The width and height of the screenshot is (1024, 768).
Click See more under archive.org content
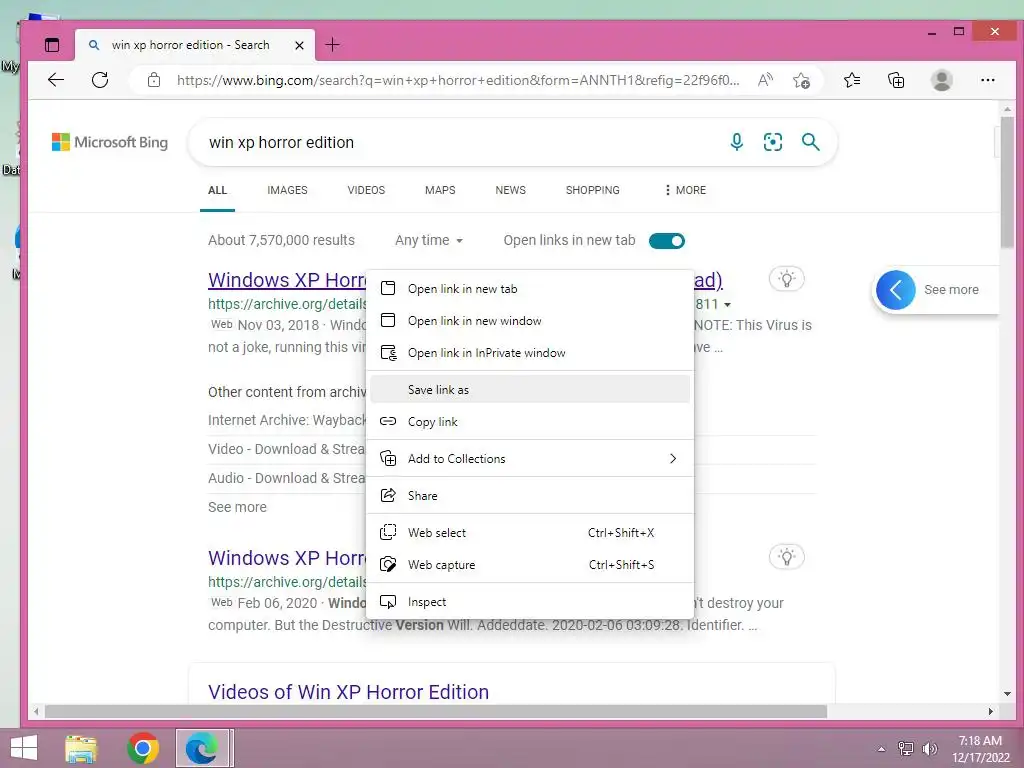[x=237, y=507]
